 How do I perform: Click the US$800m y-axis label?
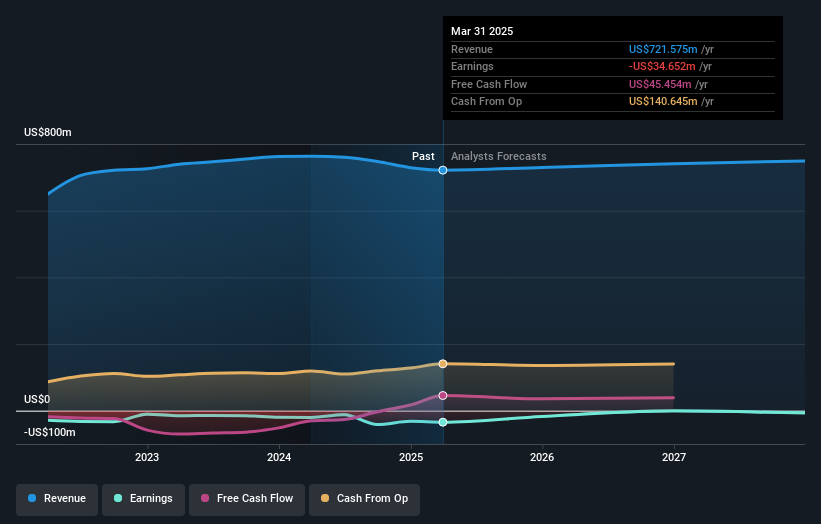pyautogui.click(x=48, y=132)
